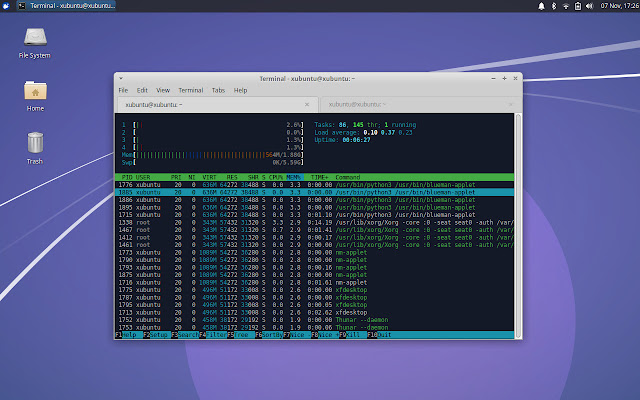Click the F7 Nice minus button
Screen dimensions: 640x400
pyautogui.click(x=297, y=335)
